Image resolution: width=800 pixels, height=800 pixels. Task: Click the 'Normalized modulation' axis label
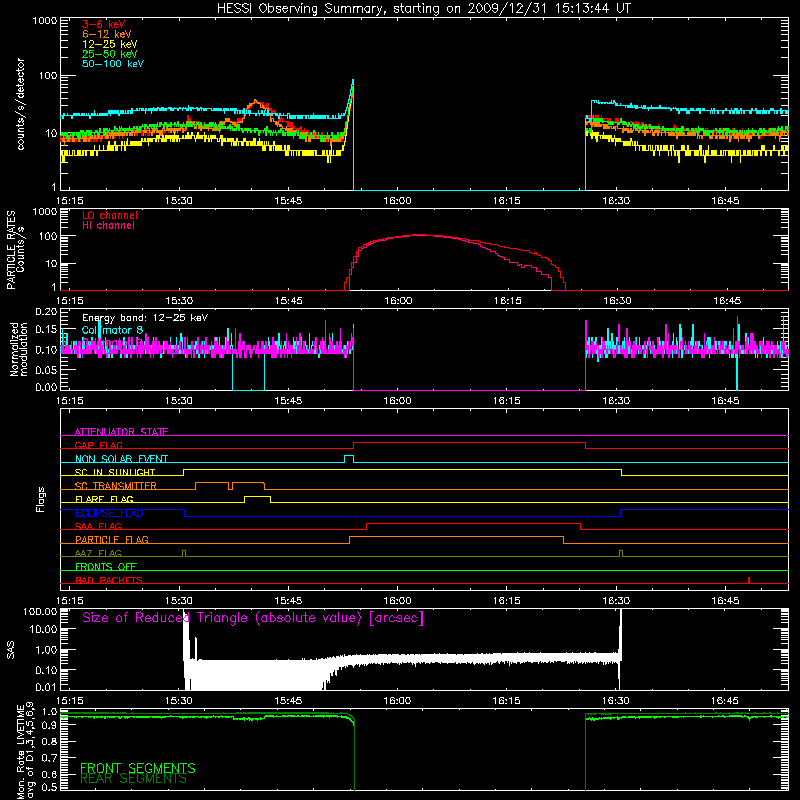19,349
